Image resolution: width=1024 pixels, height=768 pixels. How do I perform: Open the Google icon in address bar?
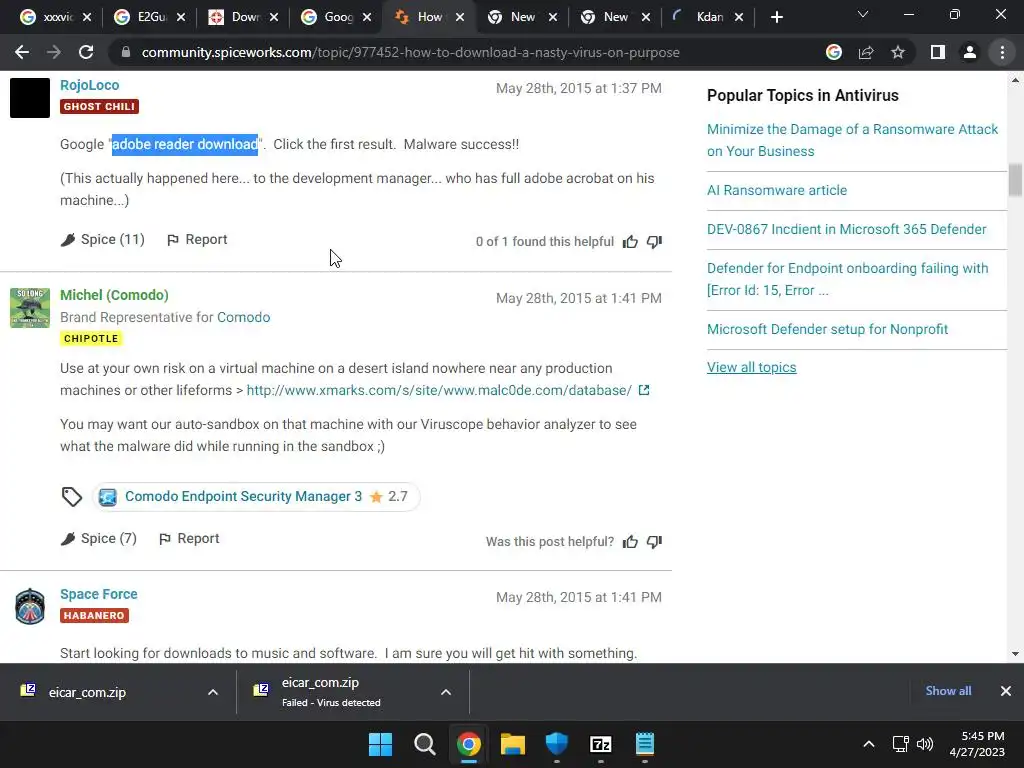tap(834, 52)
